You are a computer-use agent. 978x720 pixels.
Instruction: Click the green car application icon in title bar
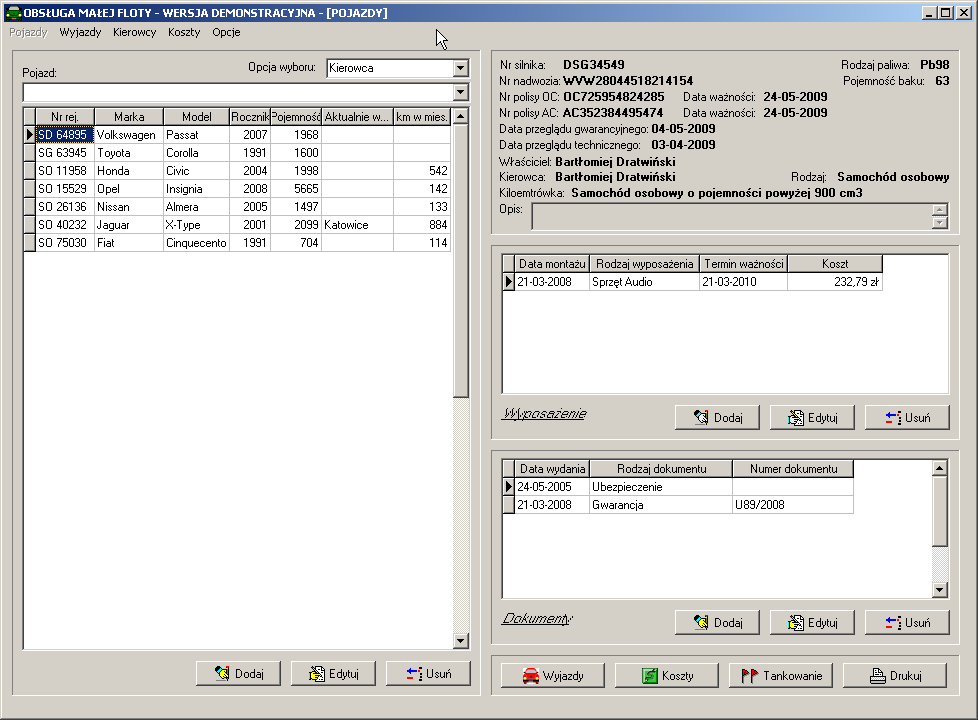[13, 12]
